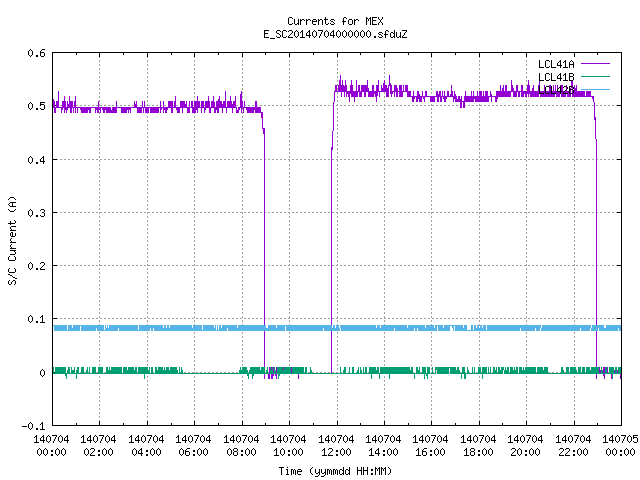
Task: Click the 140704 02:00 x-axis tick label
Action: tap(98, 445)
